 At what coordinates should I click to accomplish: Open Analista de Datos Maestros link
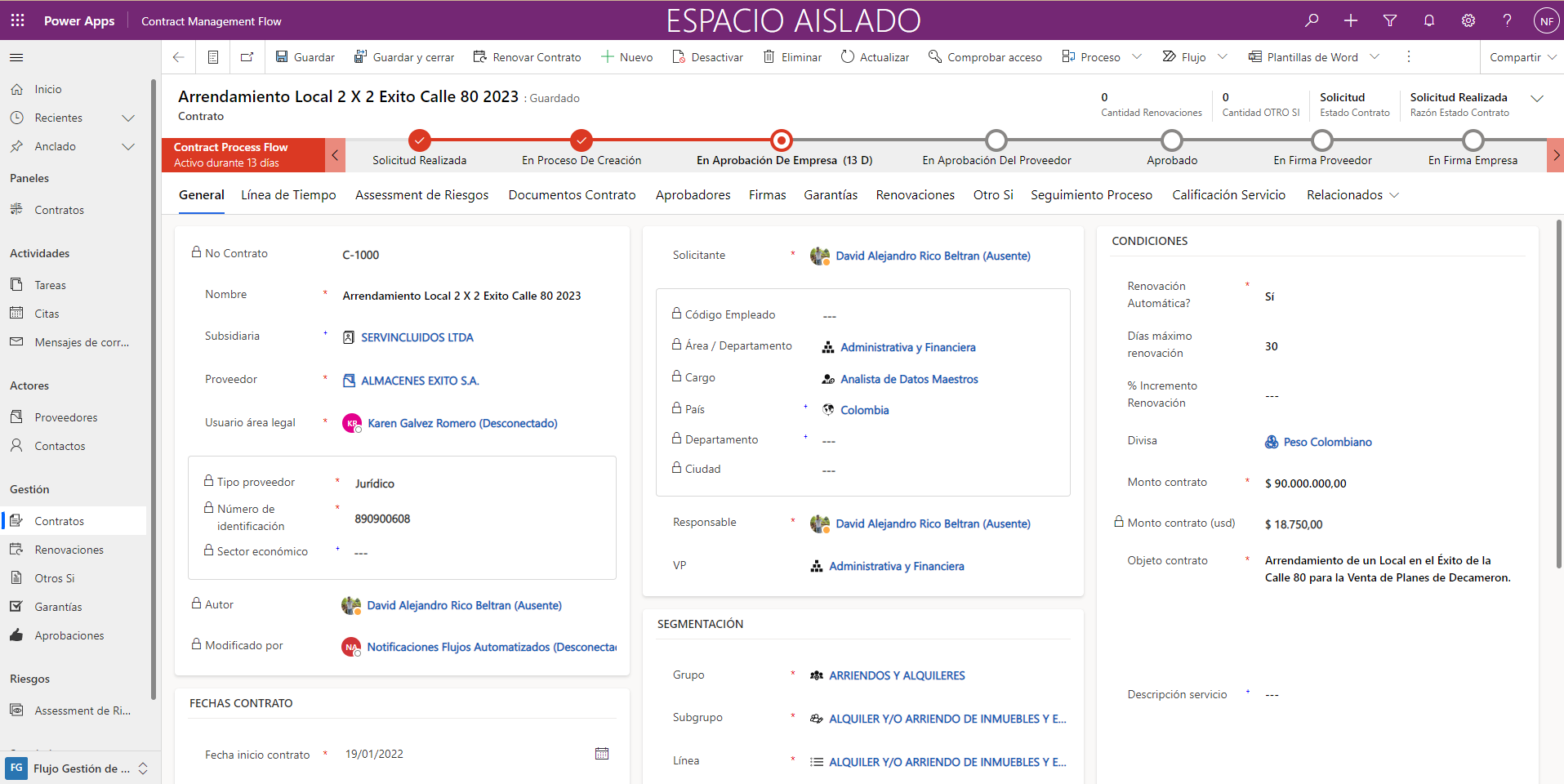[909, 379]
